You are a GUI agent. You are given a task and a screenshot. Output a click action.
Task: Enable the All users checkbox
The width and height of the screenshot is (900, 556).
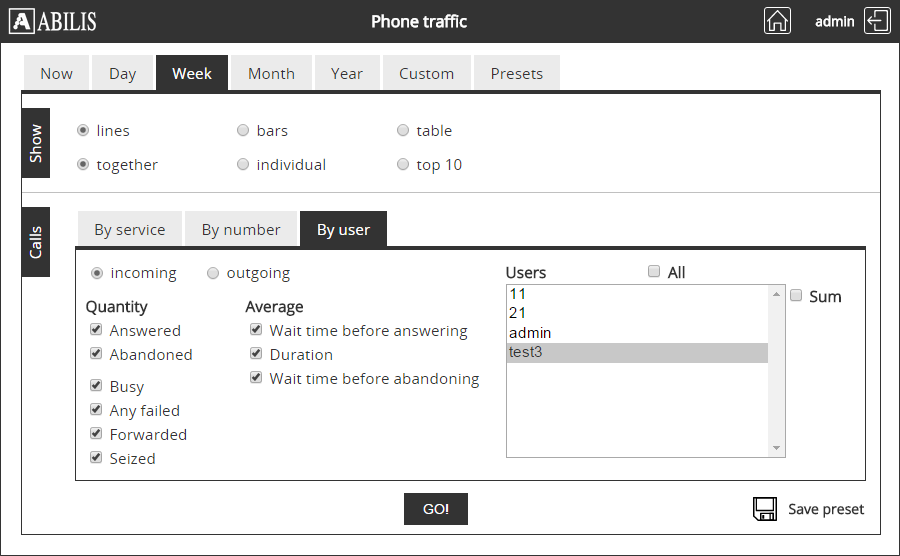point(654,272)
